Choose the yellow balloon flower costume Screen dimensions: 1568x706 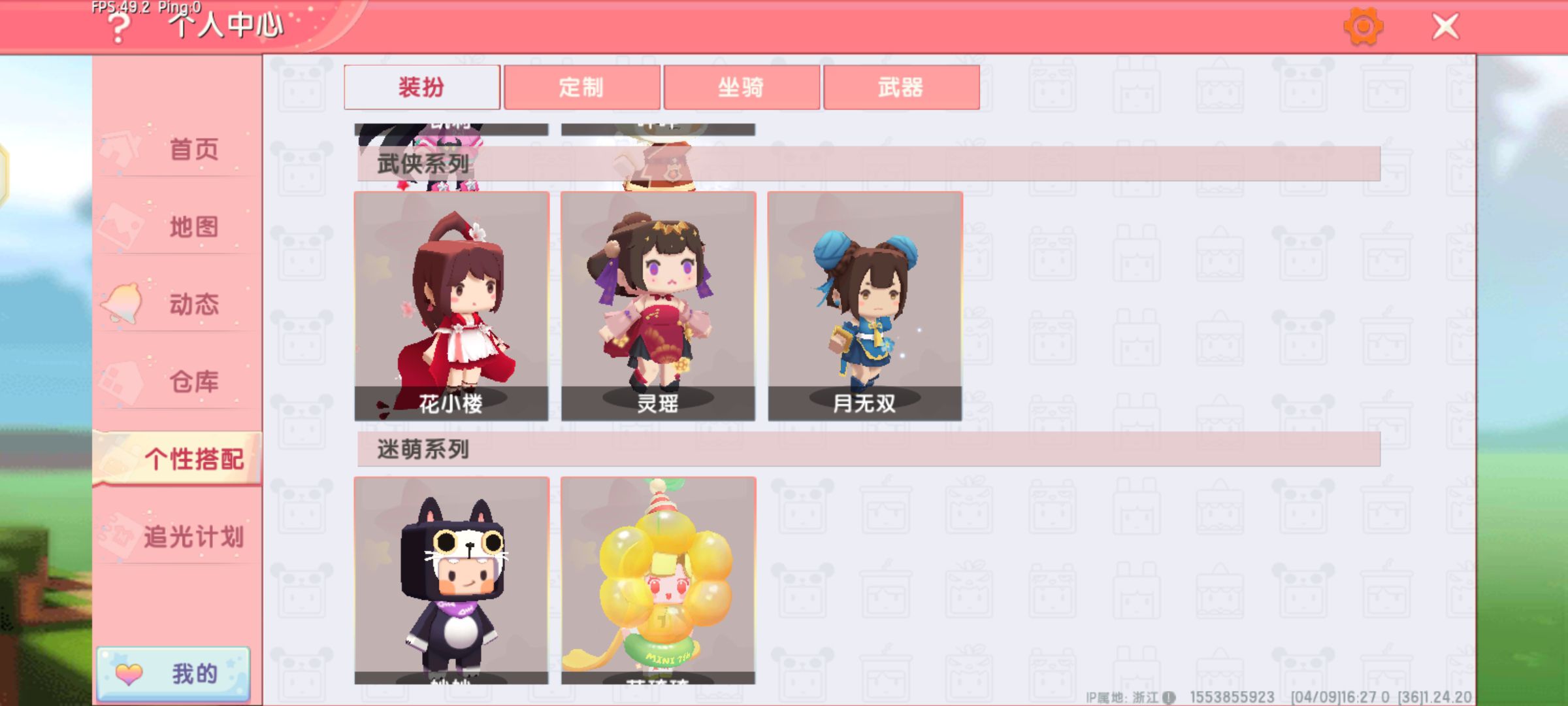point(658,580)
